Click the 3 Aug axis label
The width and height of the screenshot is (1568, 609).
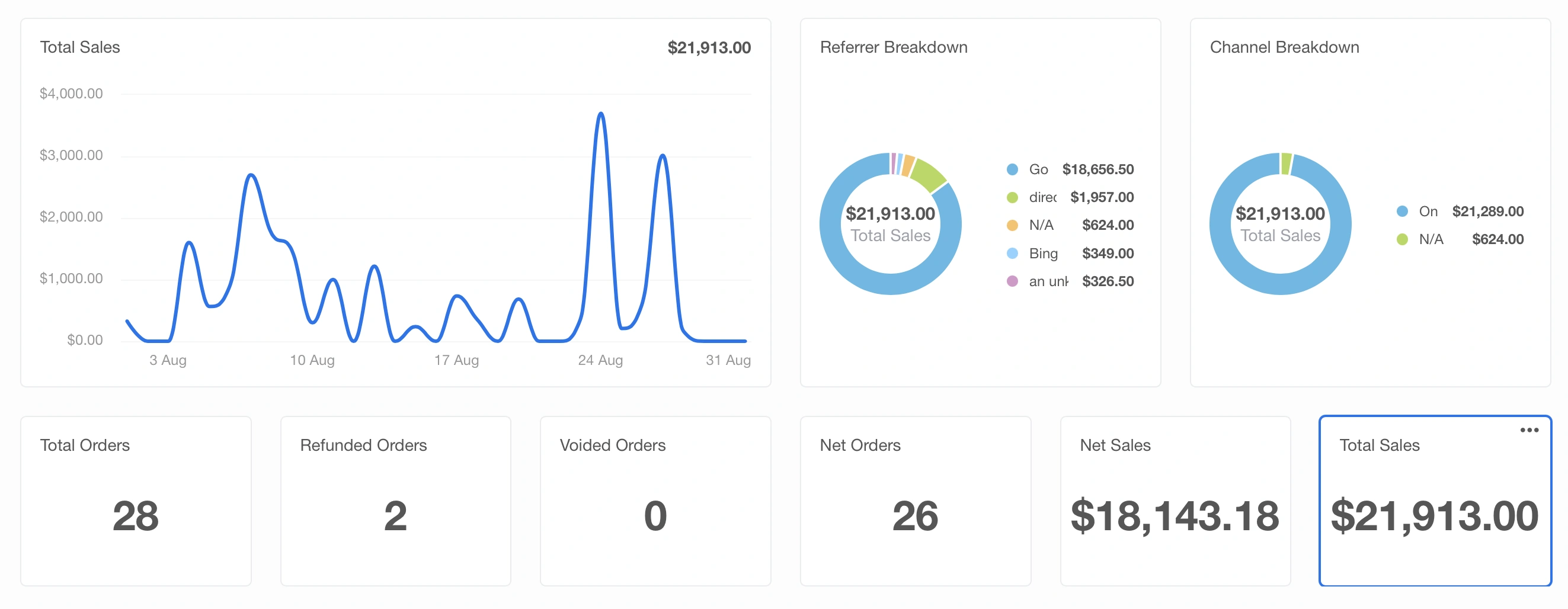pos(168,360)
